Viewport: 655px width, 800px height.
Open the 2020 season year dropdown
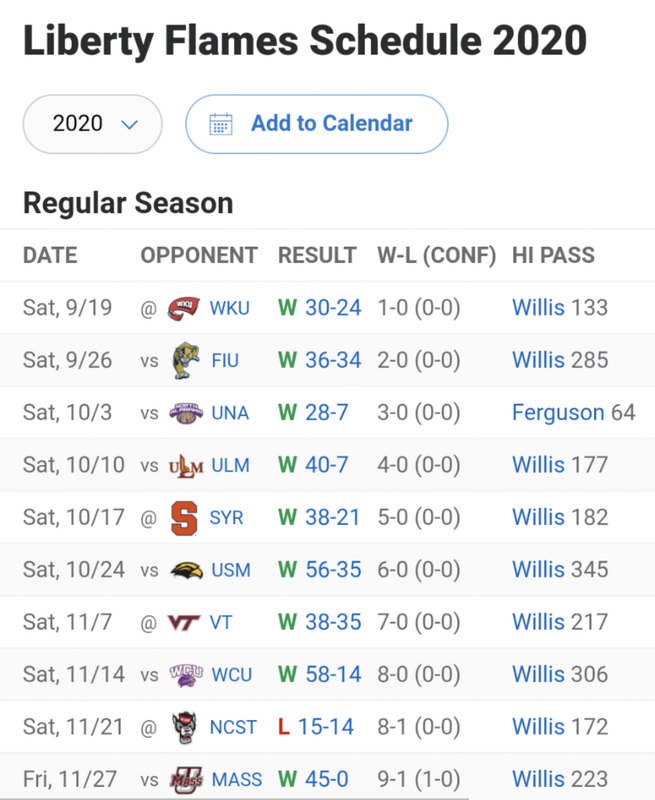click(93, 124)
